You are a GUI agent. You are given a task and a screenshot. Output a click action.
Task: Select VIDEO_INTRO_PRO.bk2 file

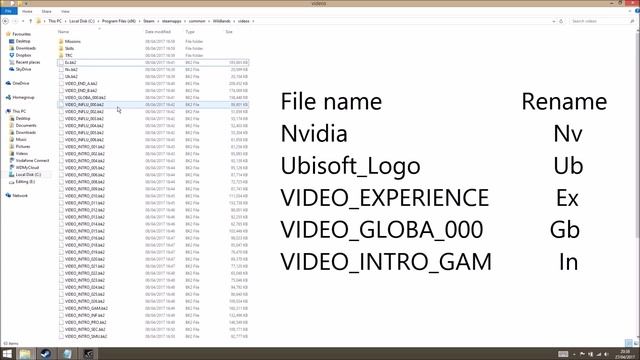153,322
